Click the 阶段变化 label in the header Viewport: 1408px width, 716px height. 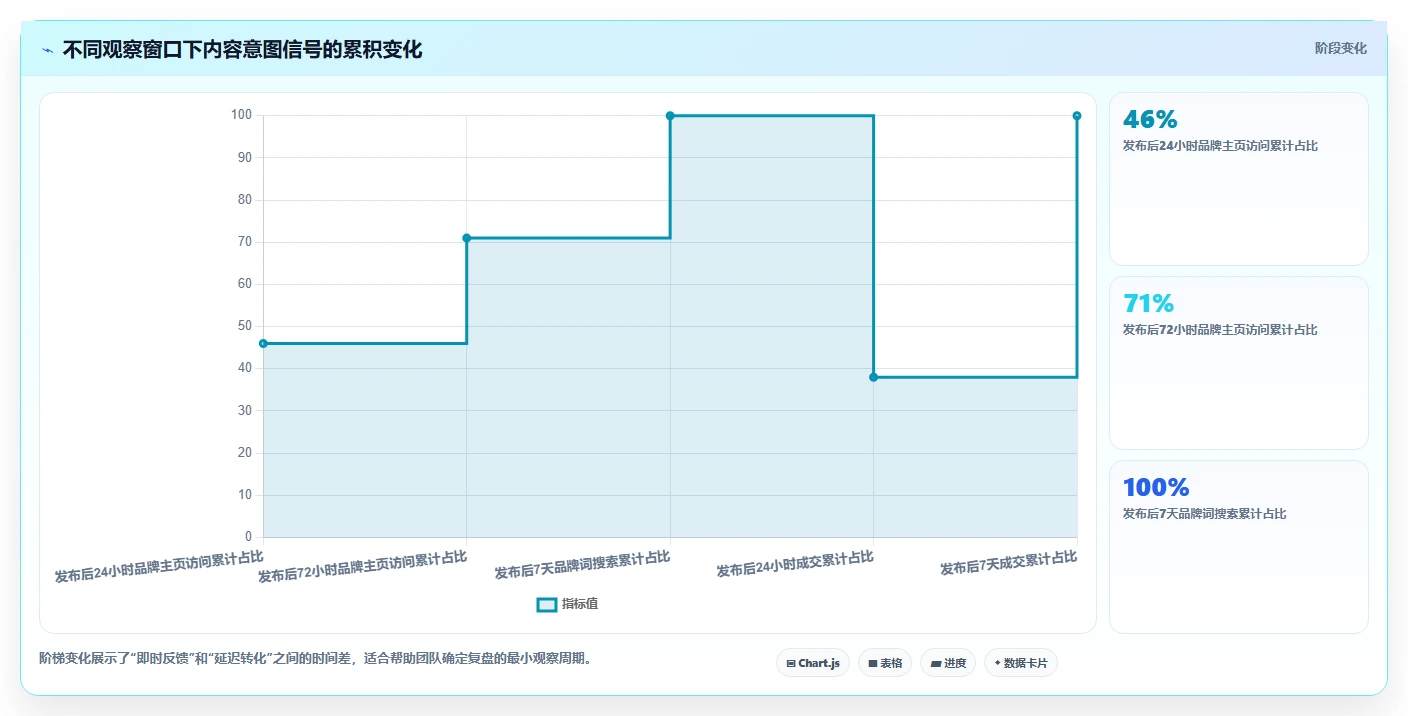tap(1341, 48)
